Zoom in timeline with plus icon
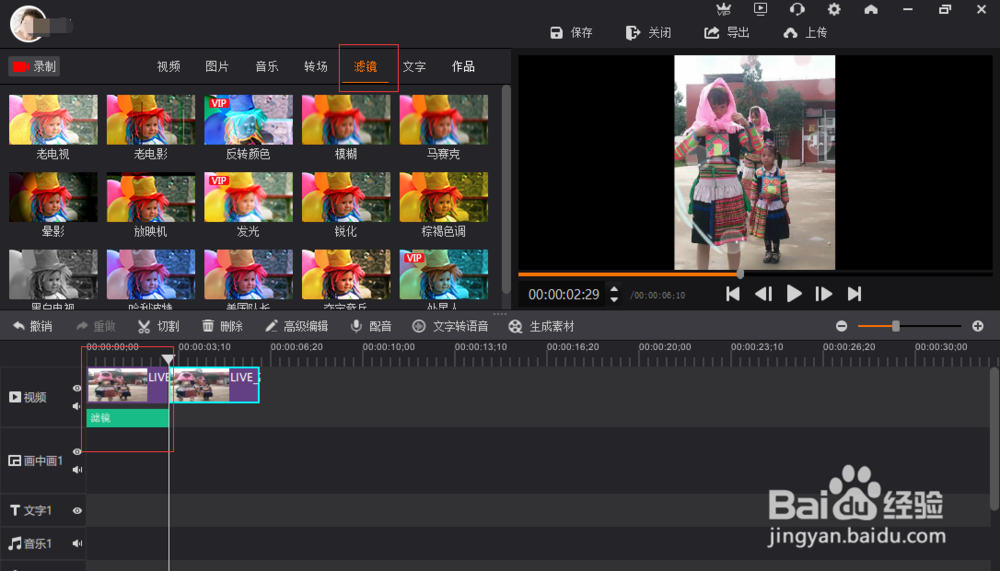 click(x=978, y=326)
